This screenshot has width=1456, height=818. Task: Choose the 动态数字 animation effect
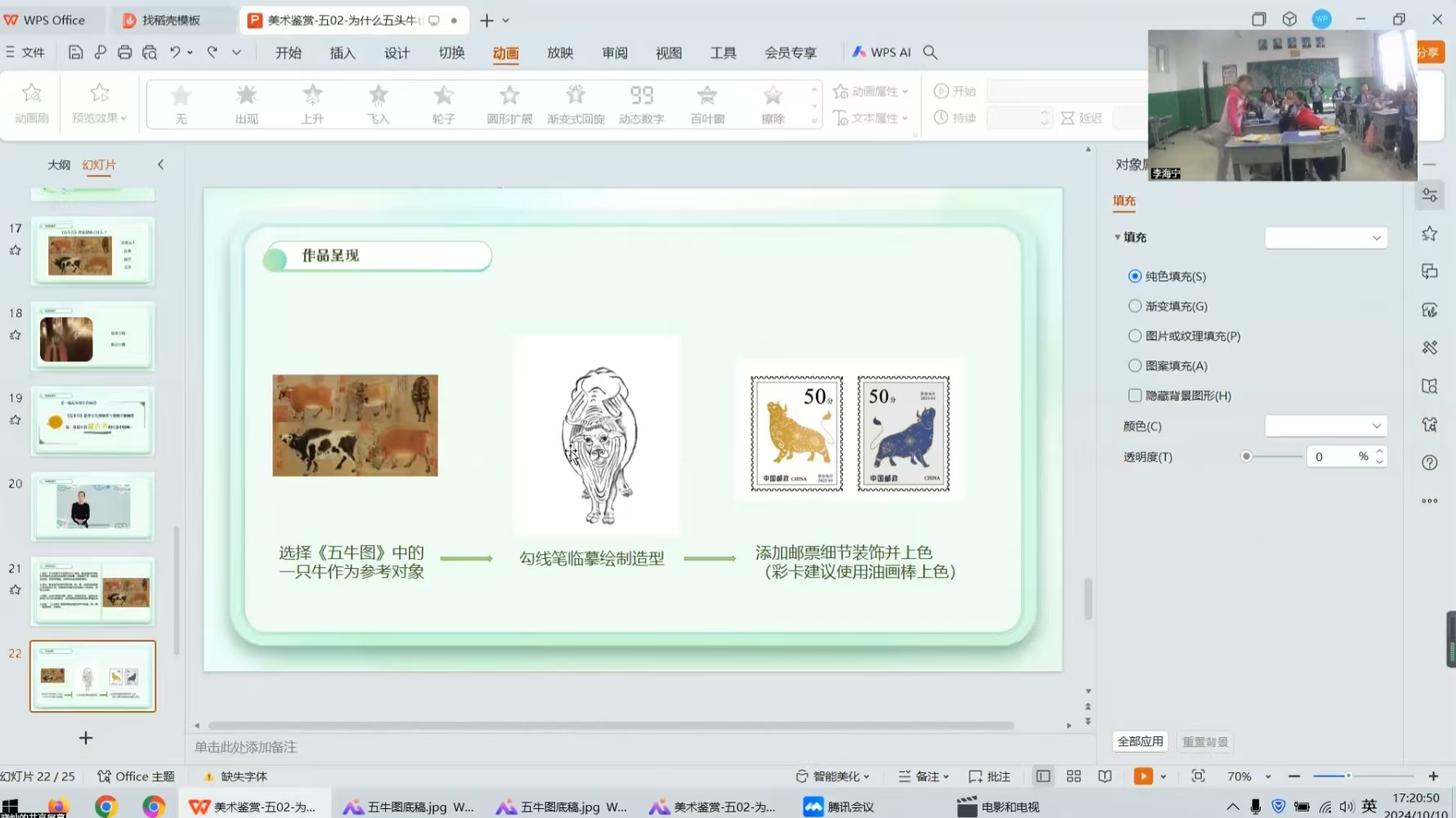(x=642, y=105)
